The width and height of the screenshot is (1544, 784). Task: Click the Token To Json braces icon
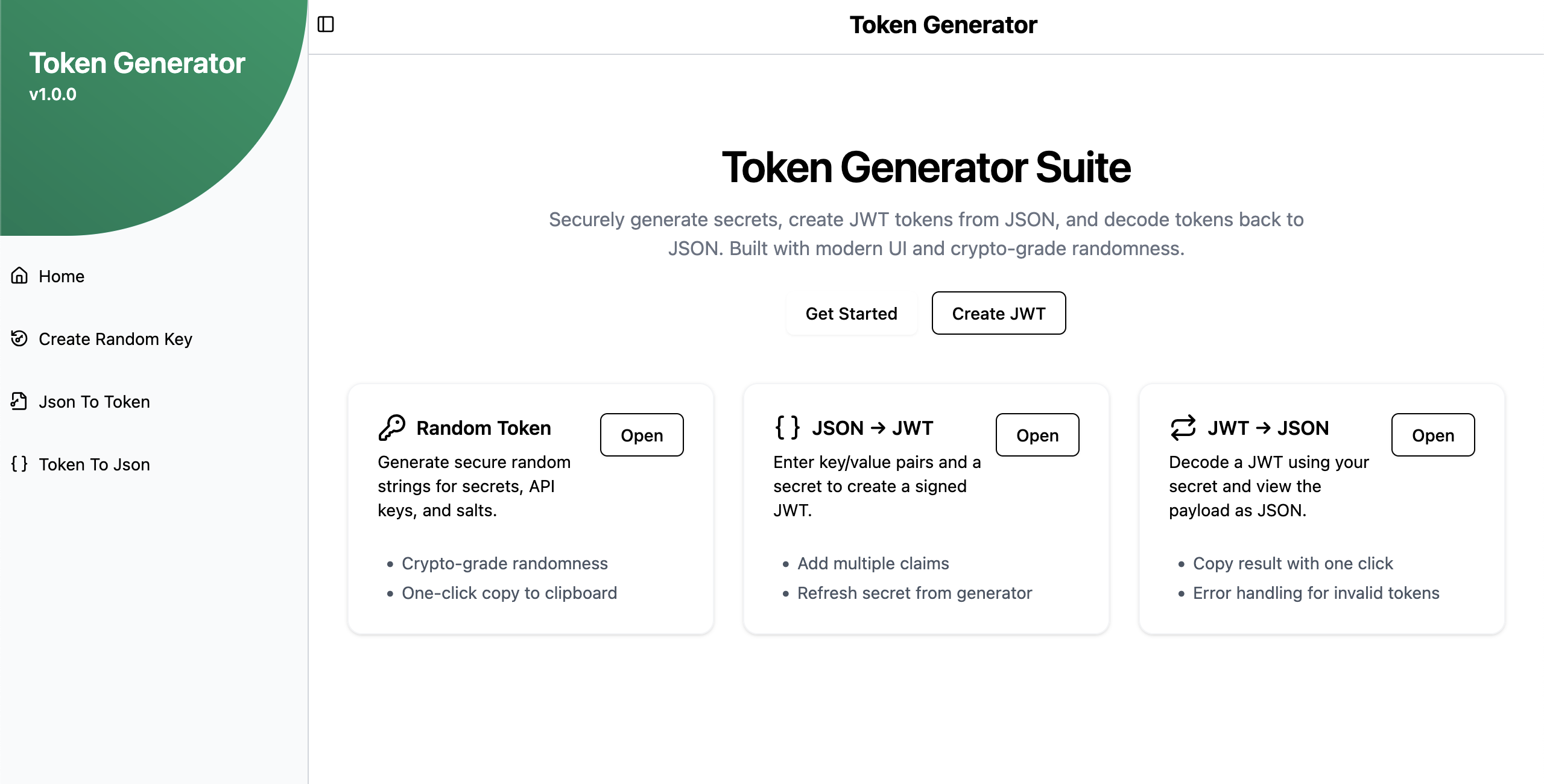(19, 464)
